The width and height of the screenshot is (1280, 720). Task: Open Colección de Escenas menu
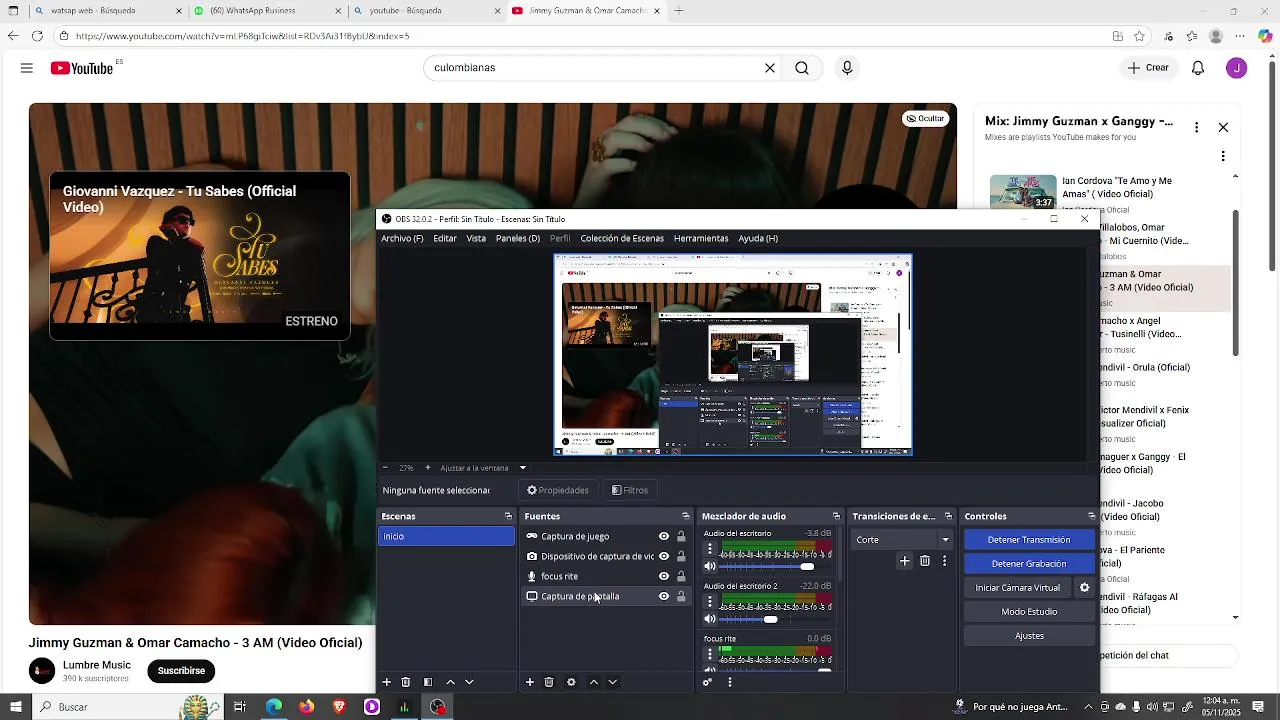622,239
